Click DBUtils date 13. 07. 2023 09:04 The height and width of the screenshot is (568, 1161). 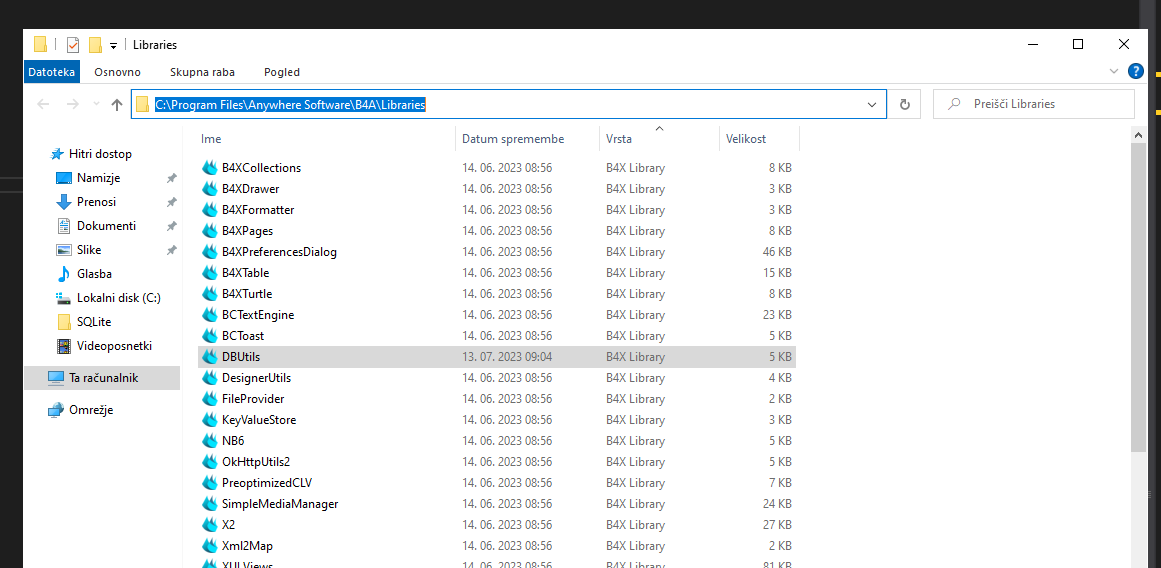coord(507,357)
